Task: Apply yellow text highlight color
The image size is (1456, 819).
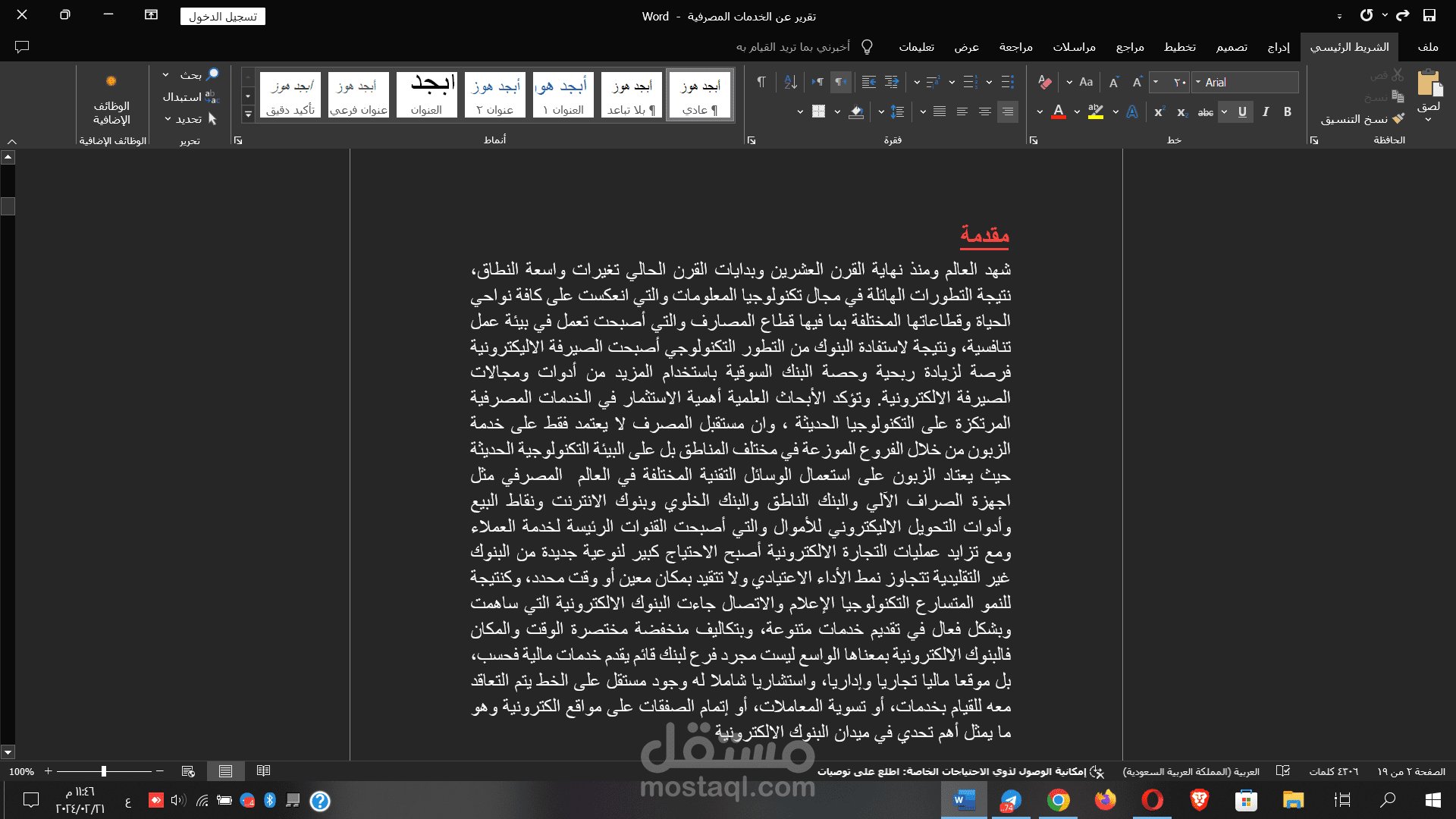Action: (x=1095, y=112)
